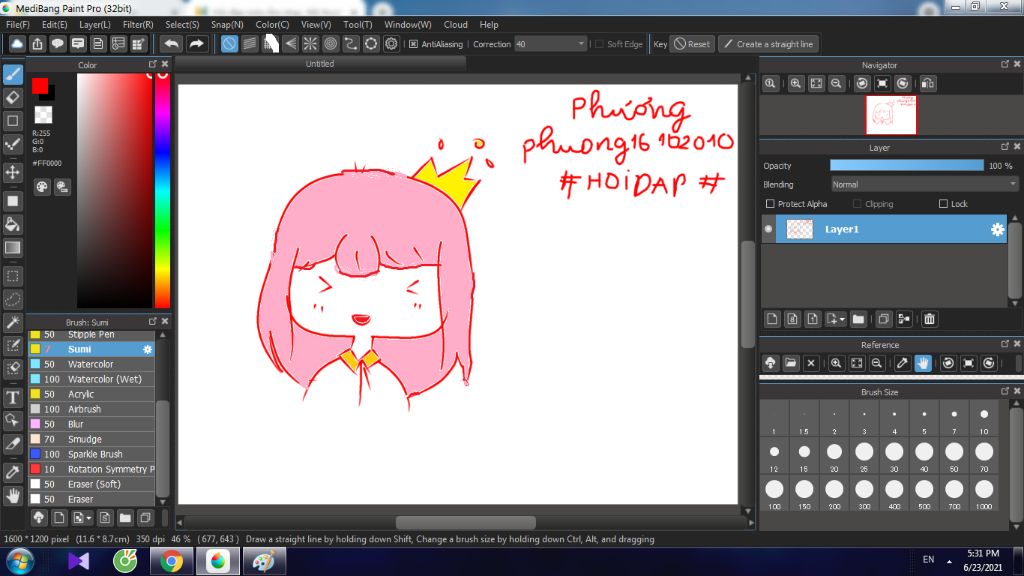Screen dimensions: 1024x576
Task: Adjust the layer Opacity slider
Action: (906, 166)
